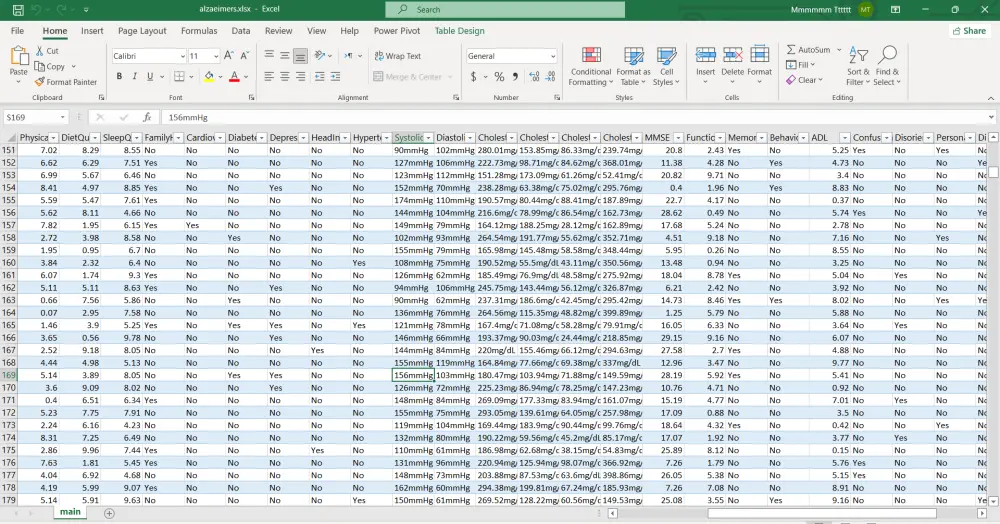Open the Borders tool
Screen dimensions: 1000x524
click(179, 76)
